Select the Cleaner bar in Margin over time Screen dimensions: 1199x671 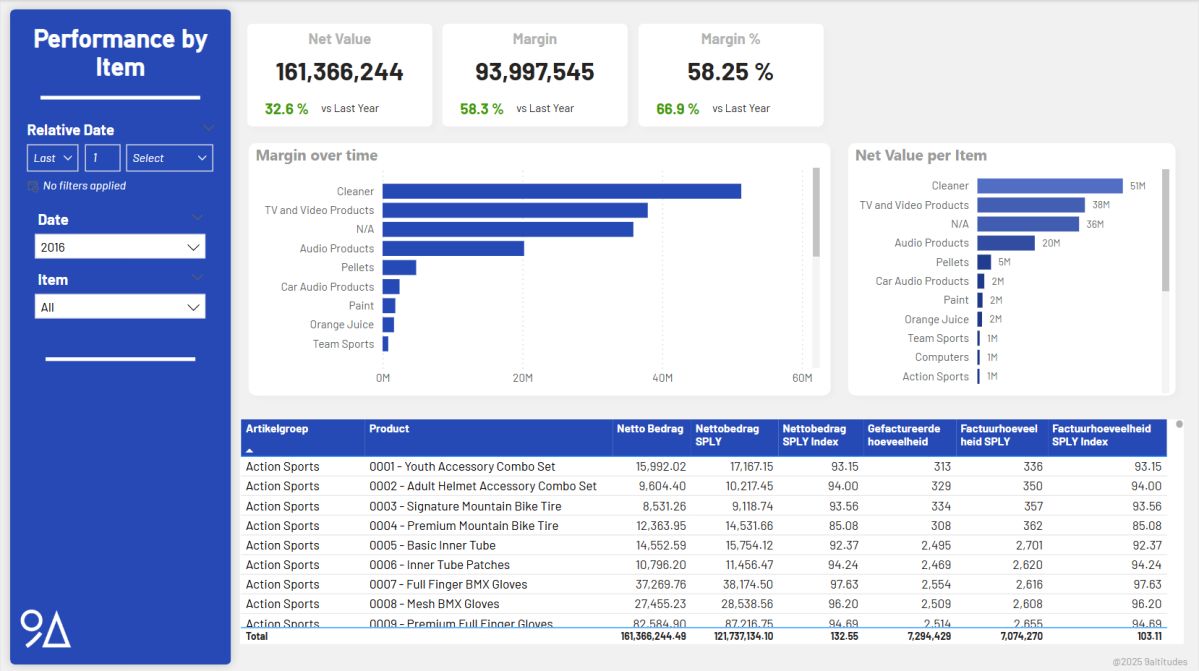coord(560,190)
